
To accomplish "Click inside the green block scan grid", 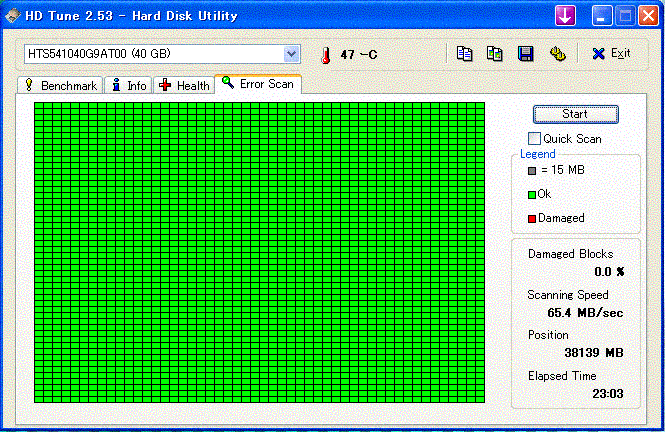I will click(260, 252).
